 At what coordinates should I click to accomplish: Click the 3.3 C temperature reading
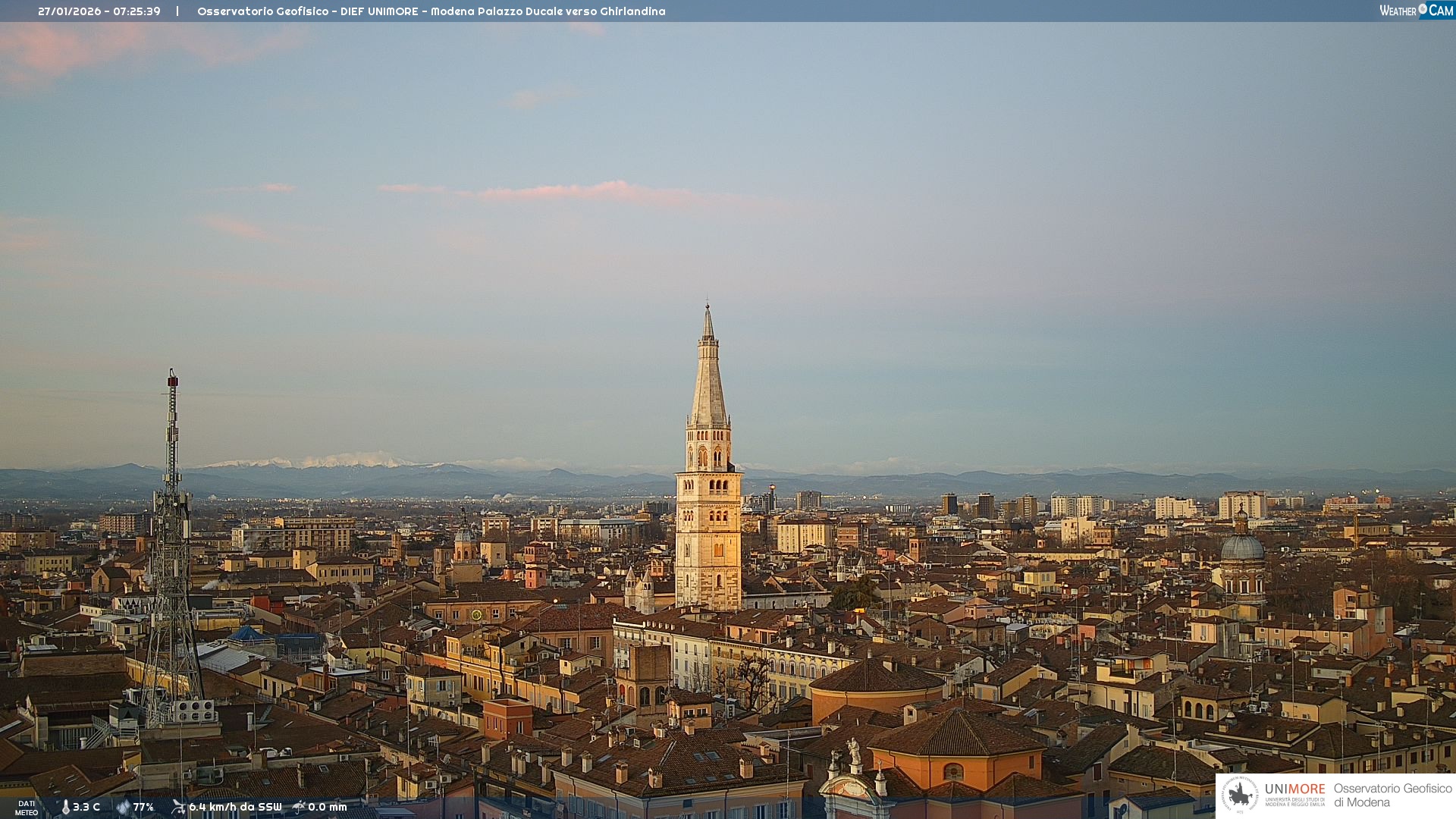(86, 808)
